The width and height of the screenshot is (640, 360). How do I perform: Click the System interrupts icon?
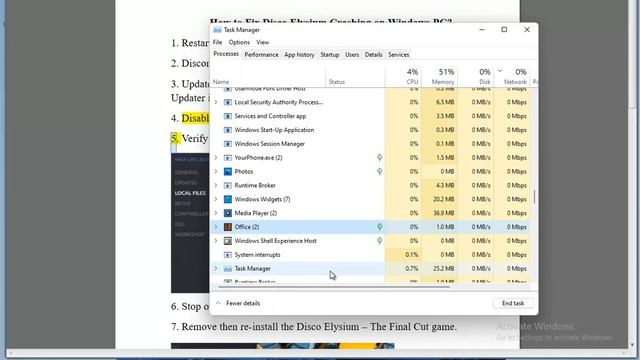point(228,255)
